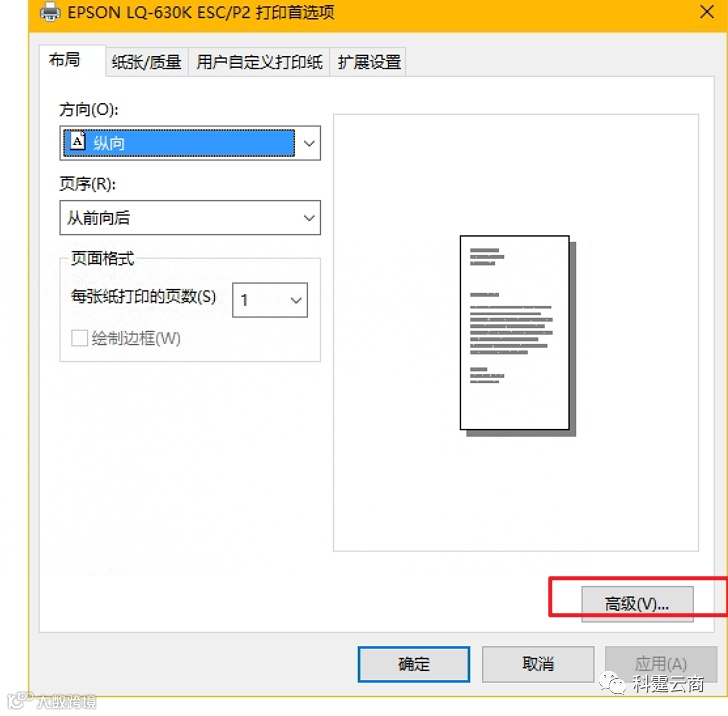Open the 扩展设置 tab
The height and width of the screenshot is (716, 728).
pyautogui.click(x=369, y=62)
